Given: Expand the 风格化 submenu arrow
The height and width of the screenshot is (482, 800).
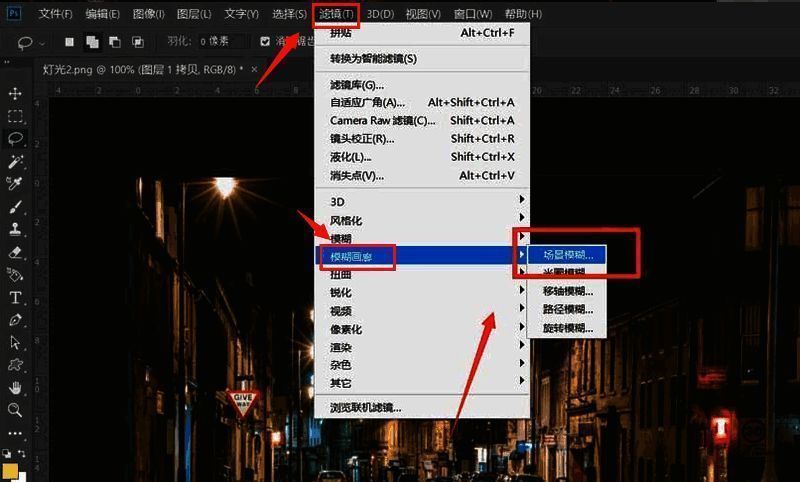Looking at the screenshot, I should click(521, 218).
